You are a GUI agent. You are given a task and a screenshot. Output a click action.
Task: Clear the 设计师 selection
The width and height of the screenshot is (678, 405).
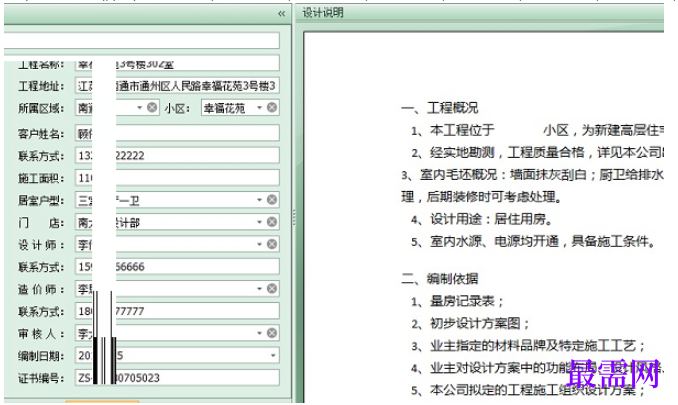[272, 244]
